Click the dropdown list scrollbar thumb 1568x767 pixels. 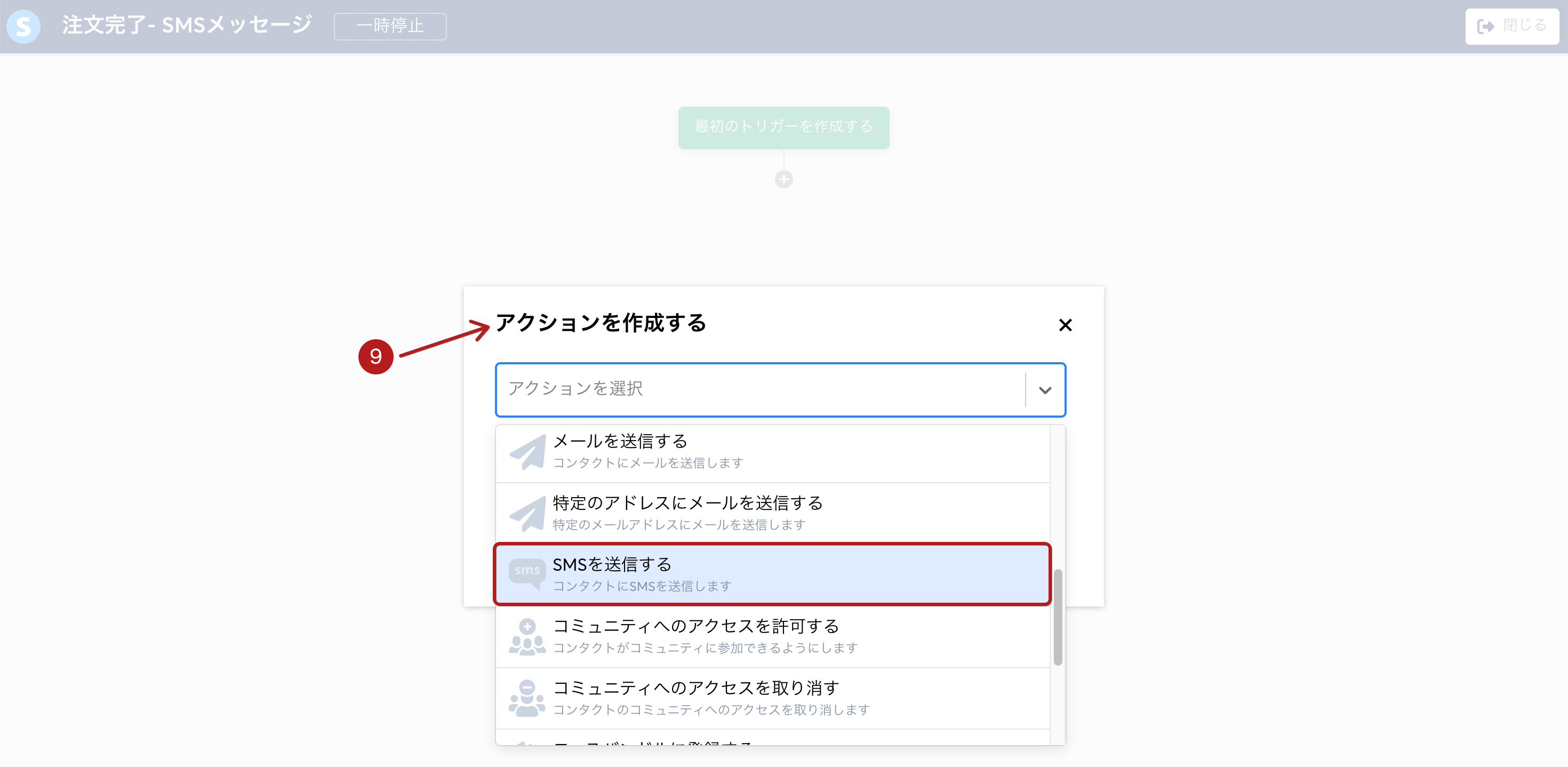point(1058,617)
